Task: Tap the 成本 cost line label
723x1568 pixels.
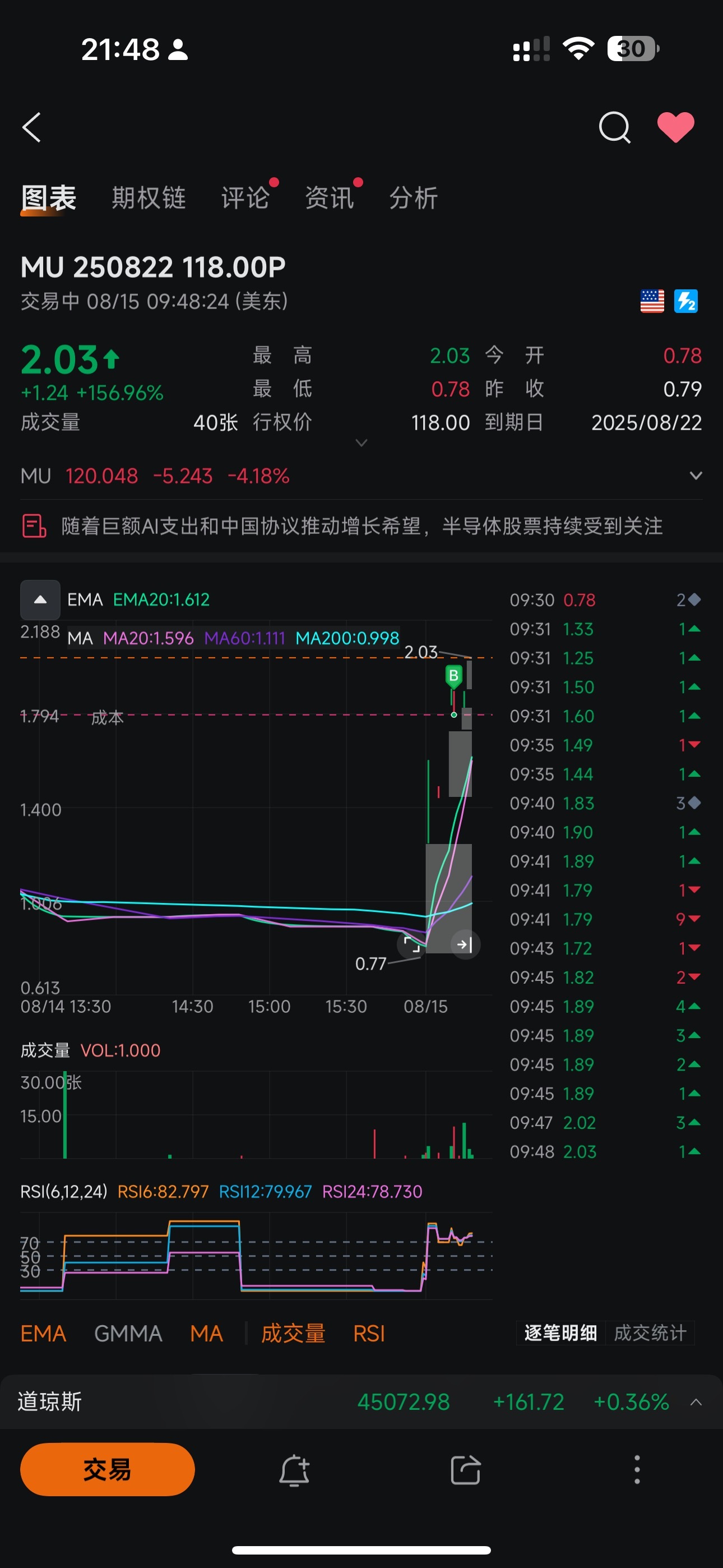Action: 107,718
